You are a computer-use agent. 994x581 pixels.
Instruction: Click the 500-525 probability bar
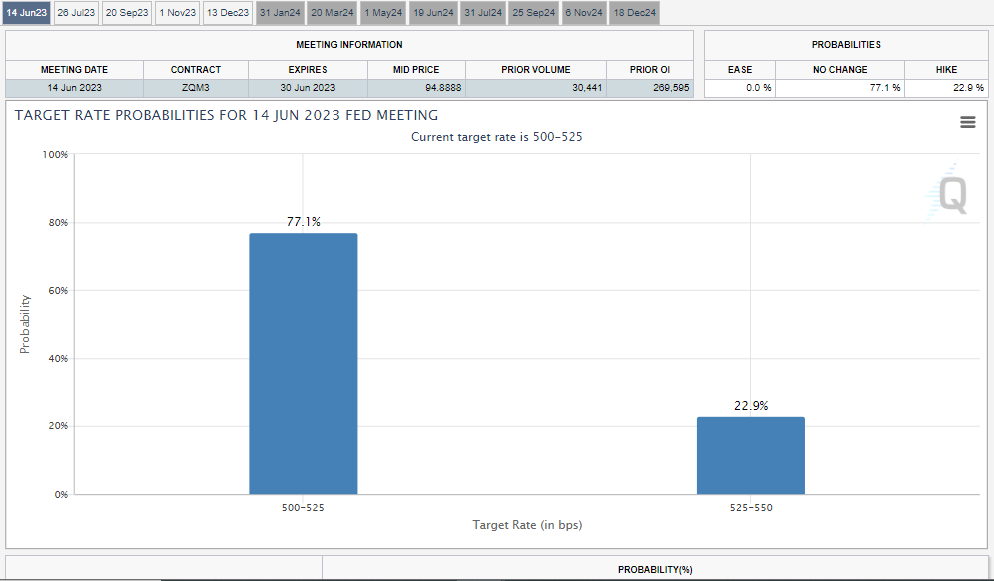(303, 363)
